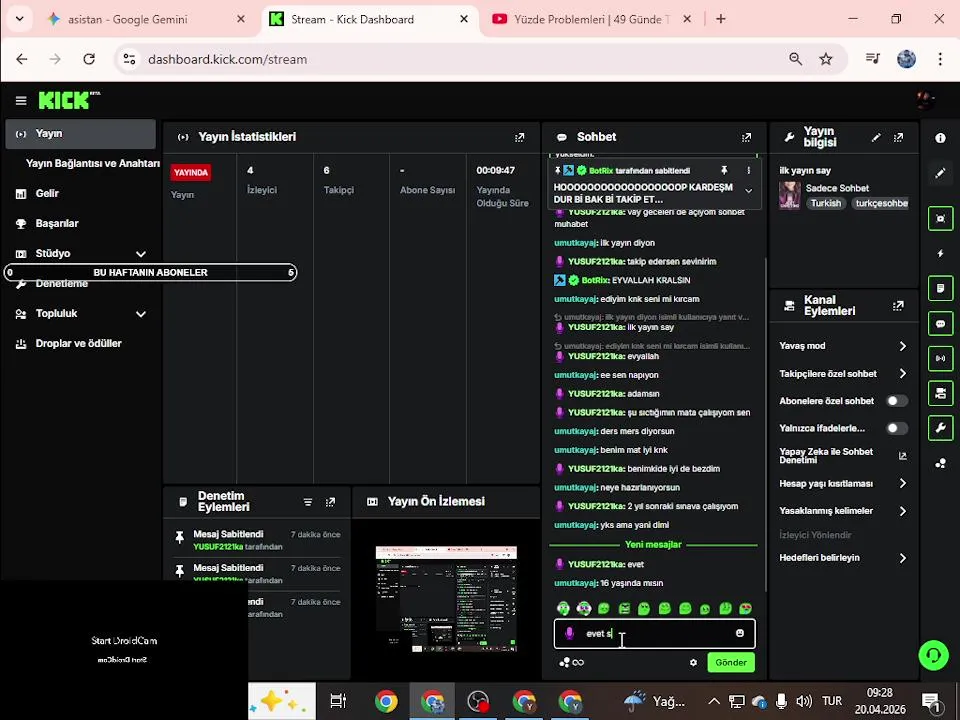
Task: Unpin the BotRix pinned message with the pin icon
Action: pyautogui.click(x=724, y=170)
